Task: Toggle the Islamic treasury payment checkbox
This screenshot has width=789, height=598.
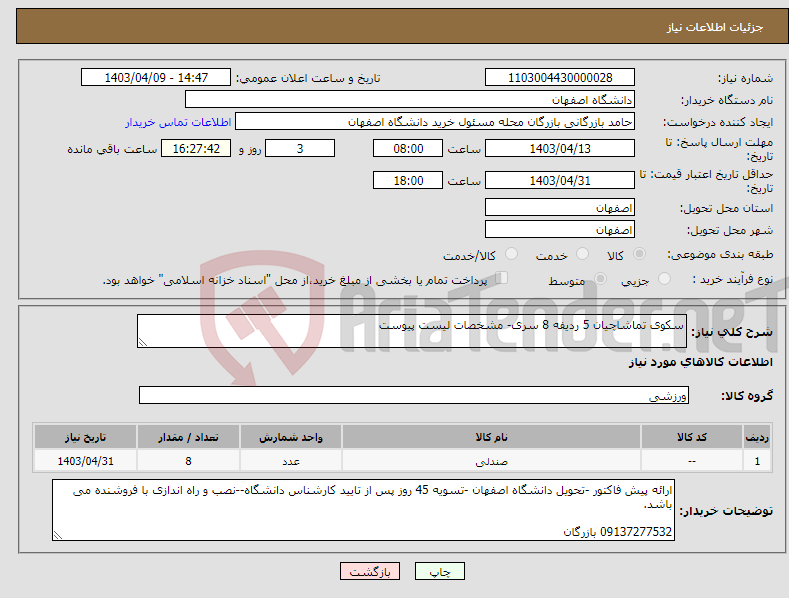Action: click(502, 277)
